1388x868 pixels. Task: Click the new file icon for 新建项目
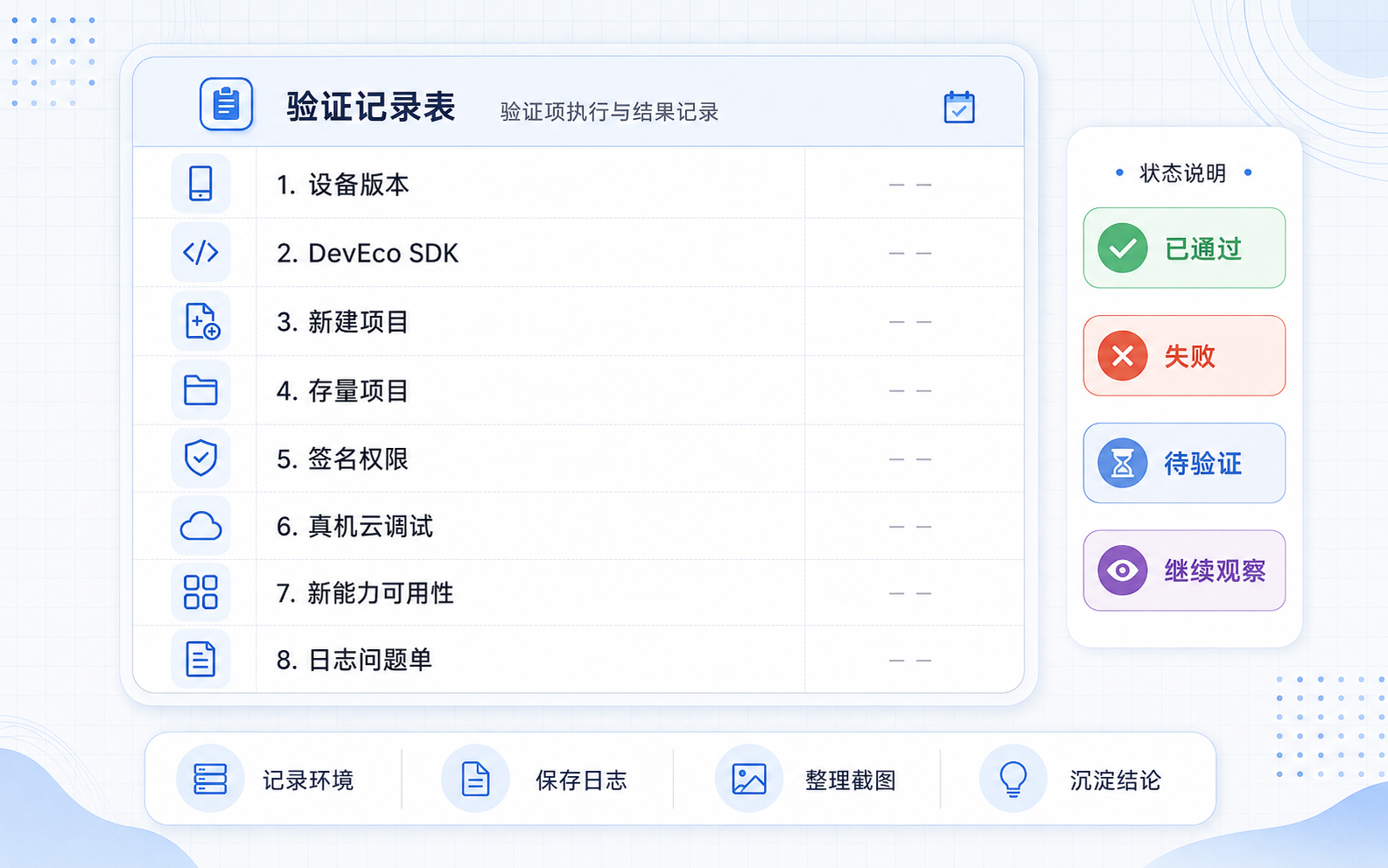pos(200,321)
